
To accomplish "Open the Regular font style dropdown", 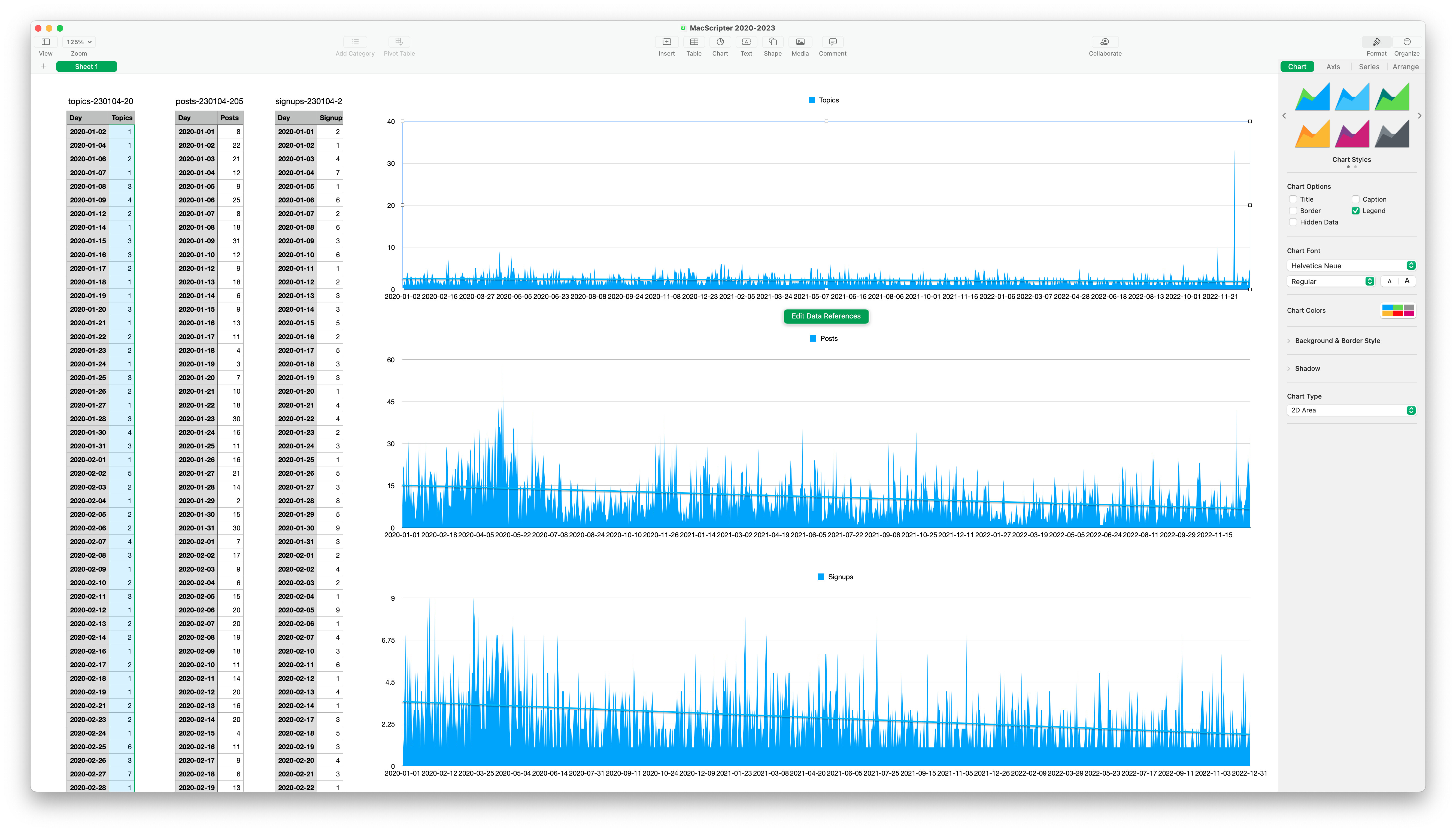I will pos(1330,281).
